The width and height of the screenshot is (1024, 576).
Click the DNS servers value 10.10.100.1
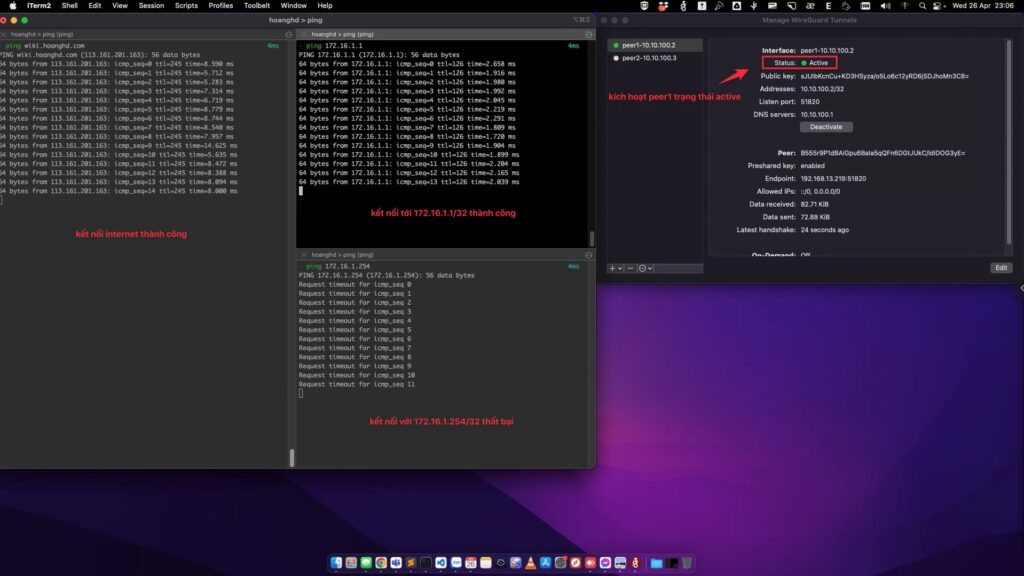817,114
